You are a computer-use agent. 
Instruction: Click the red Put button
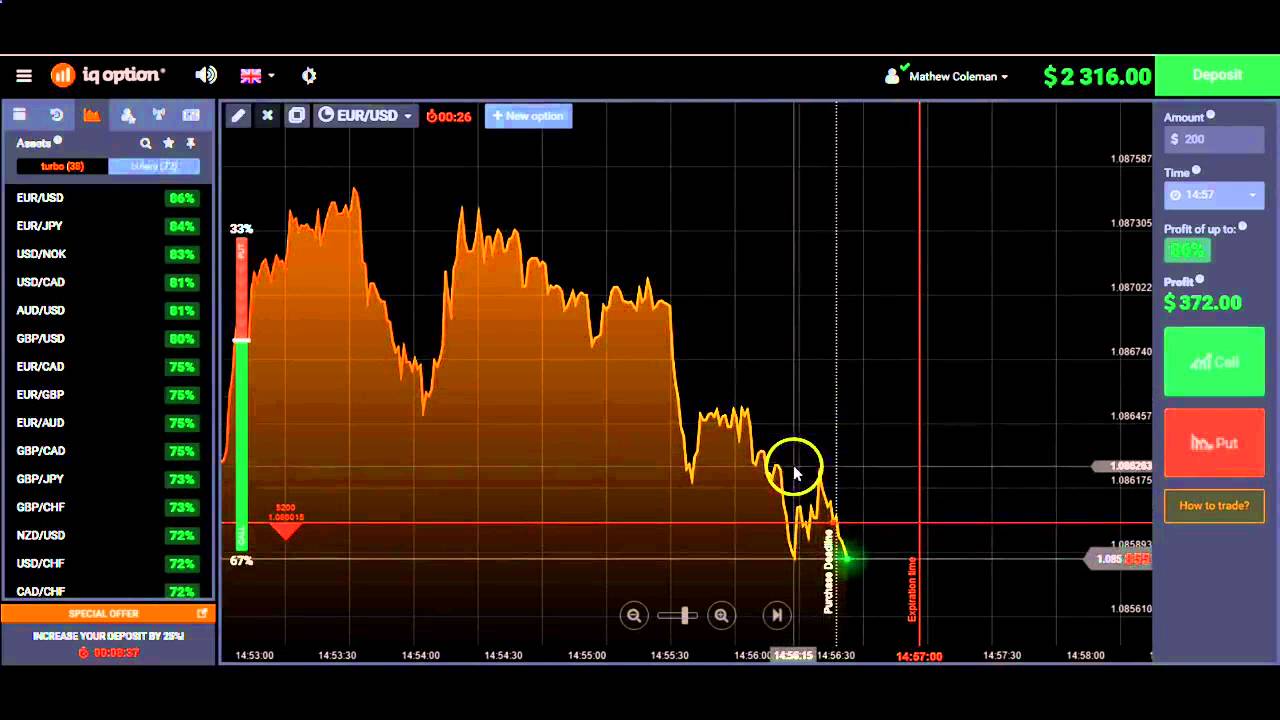(x=1214, y=443)
